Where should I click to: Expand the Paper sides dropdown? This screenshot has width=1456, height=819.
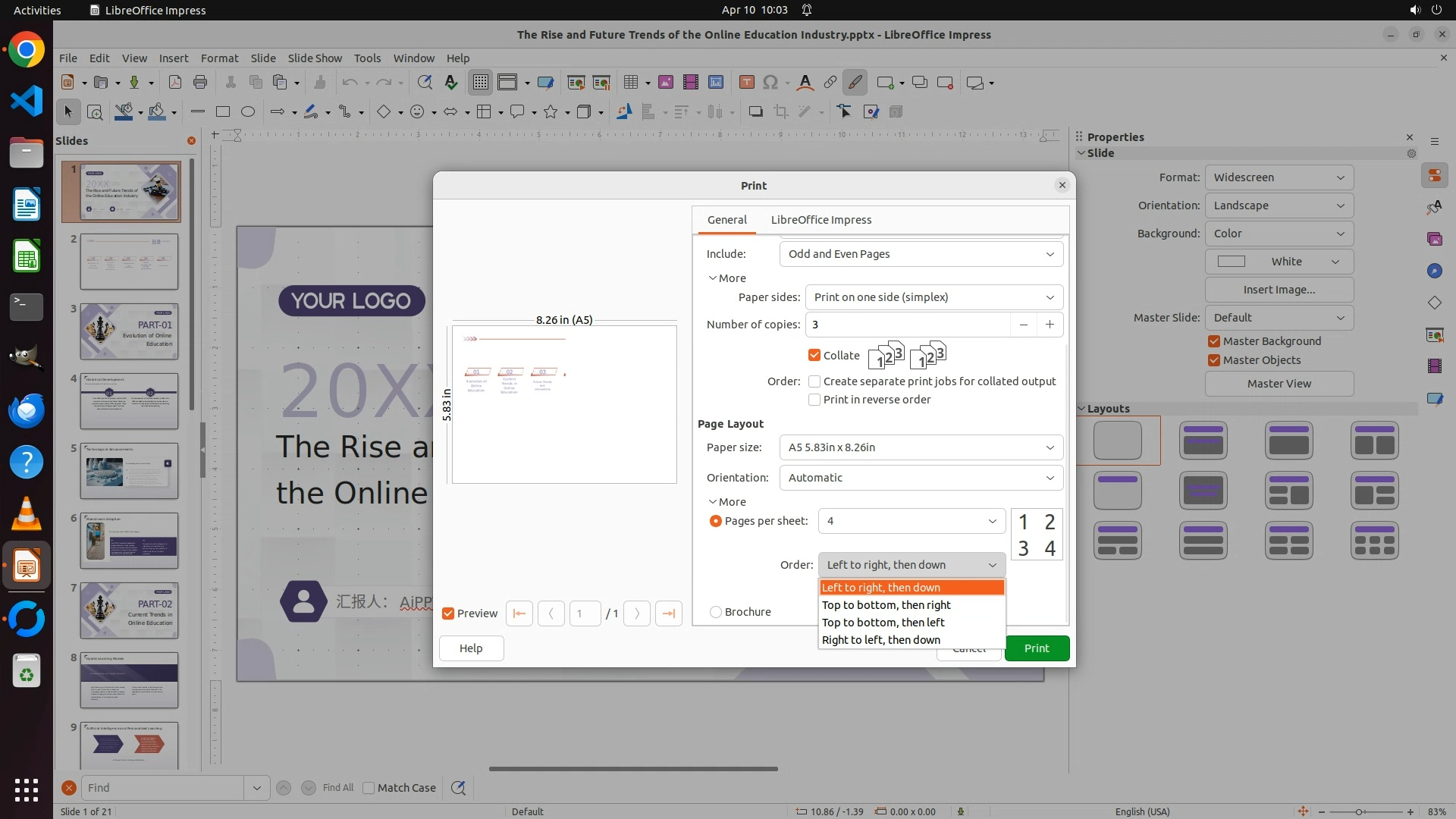934,297
